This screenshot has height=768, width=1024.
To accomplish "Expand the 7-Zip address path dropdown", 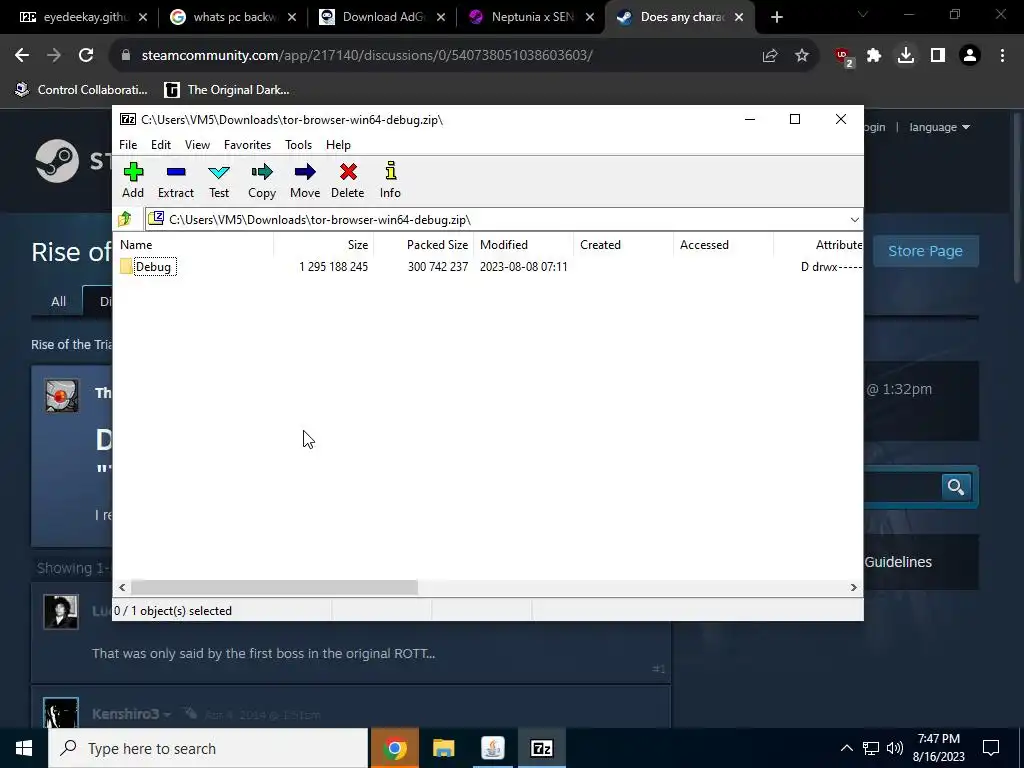I will tap(854, 219).
